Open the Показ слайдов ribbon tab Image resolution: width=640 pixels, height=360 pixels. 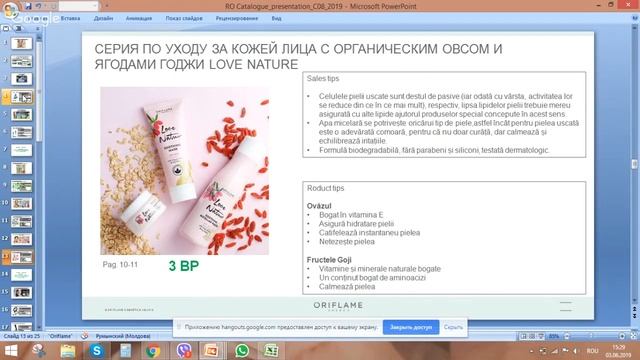click(x=184, y=18)
